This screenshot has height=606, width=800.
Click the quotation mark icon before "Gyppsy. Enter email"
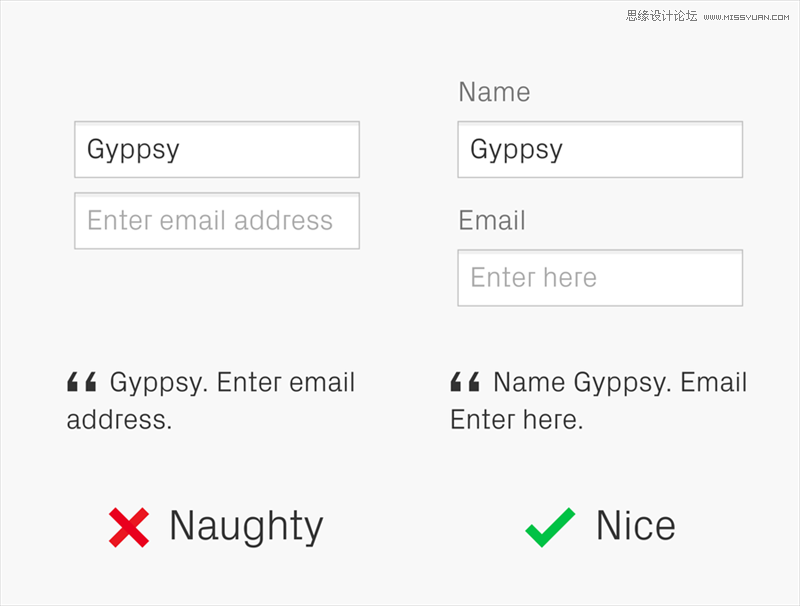click(x=82, y=382)
